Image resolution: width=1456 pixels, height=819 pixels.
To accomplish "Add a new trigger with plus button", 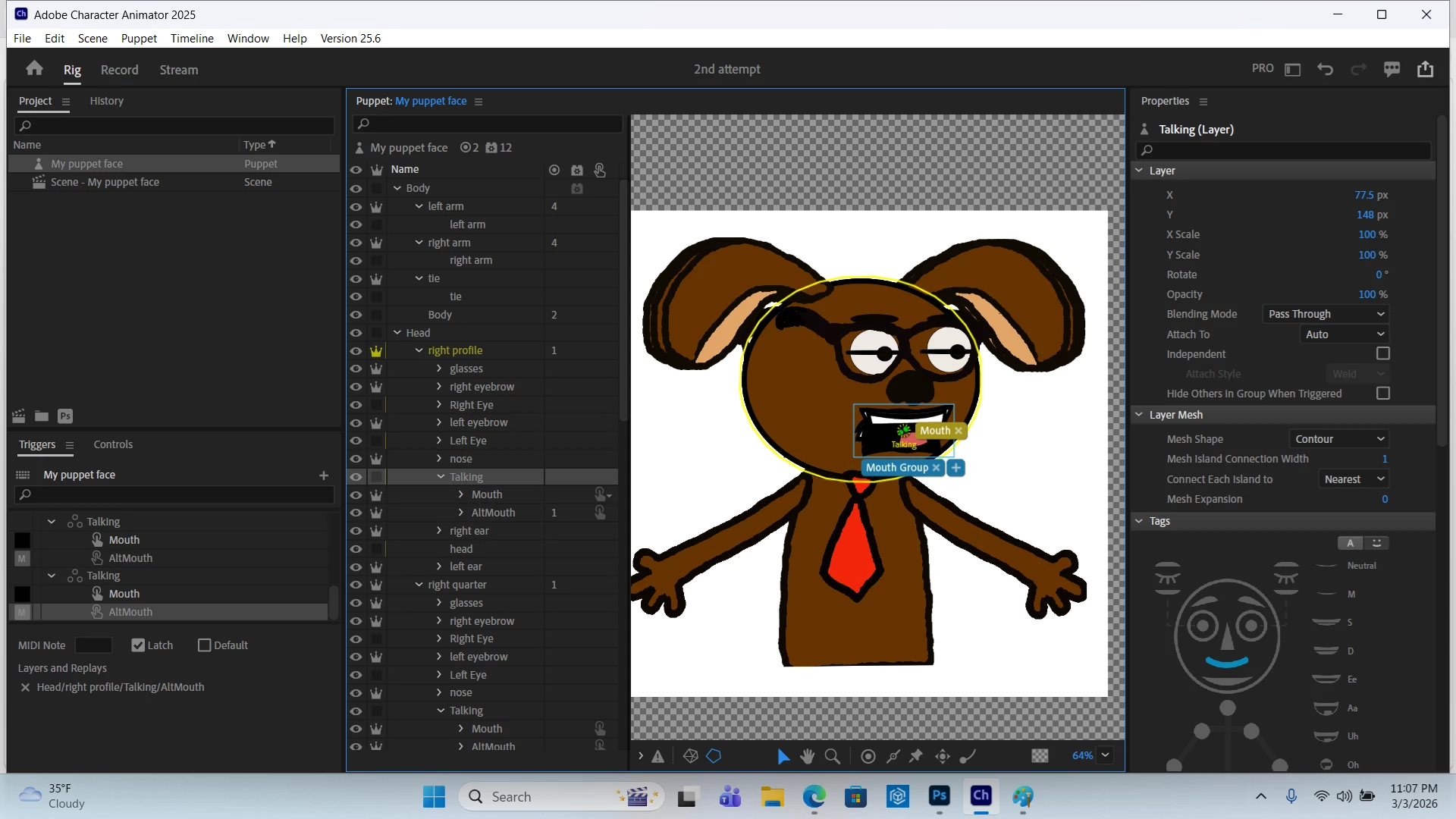I will (324, 475).
